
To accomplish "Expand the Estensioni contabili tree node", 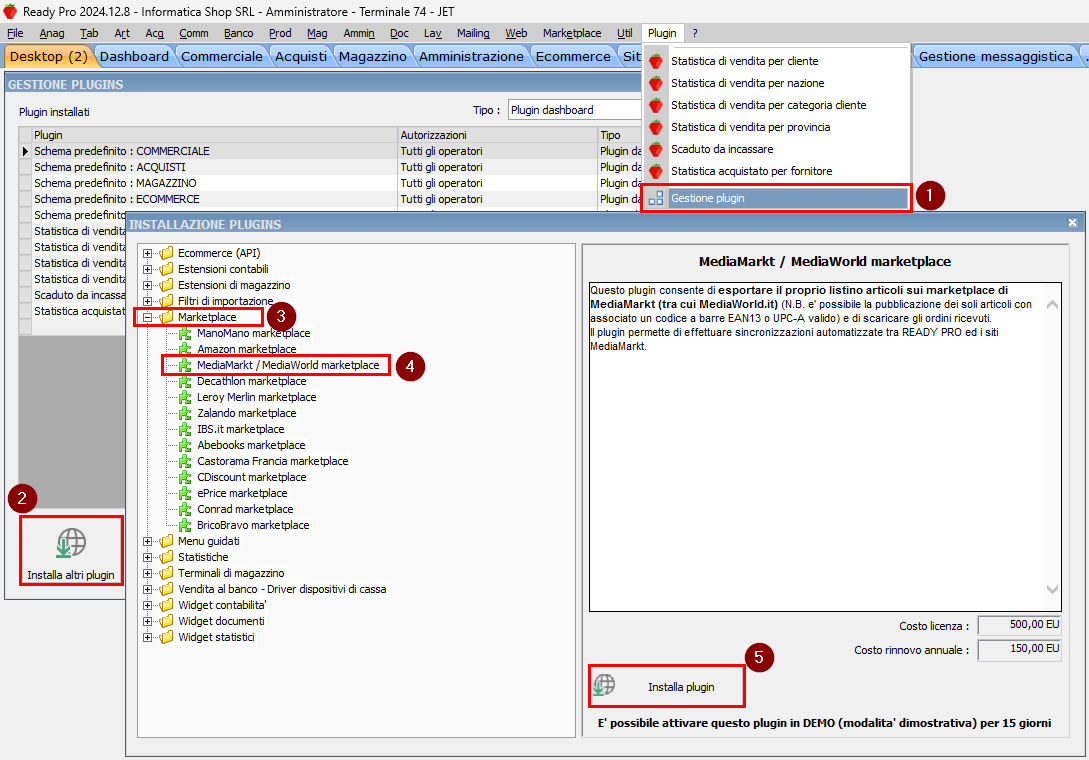I will (x=147, y=270).
